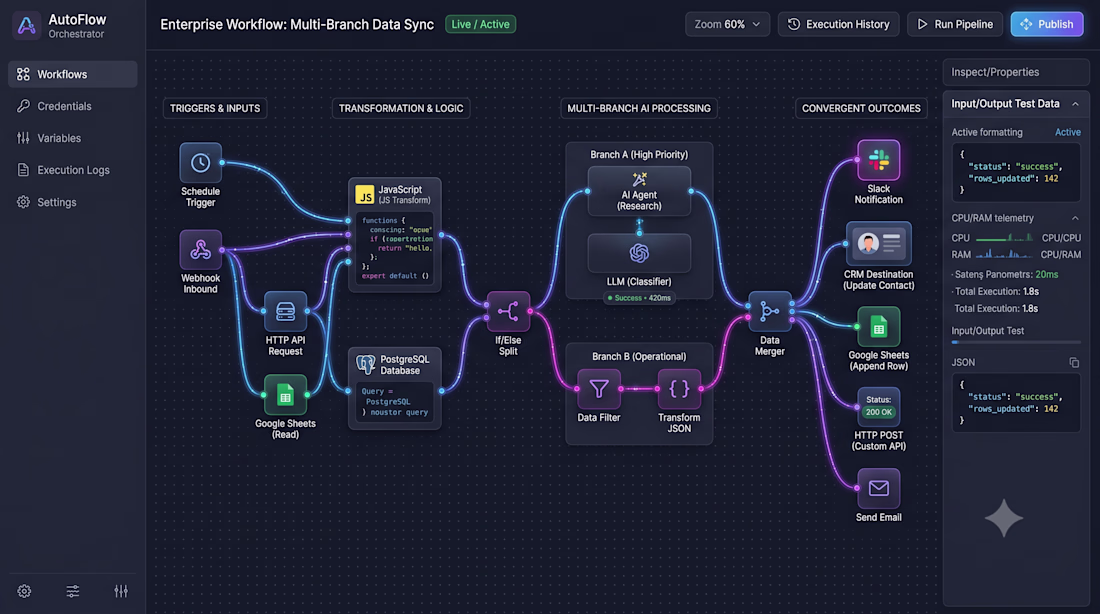Click the JS icon on the JavaScript node

point(365,195)
